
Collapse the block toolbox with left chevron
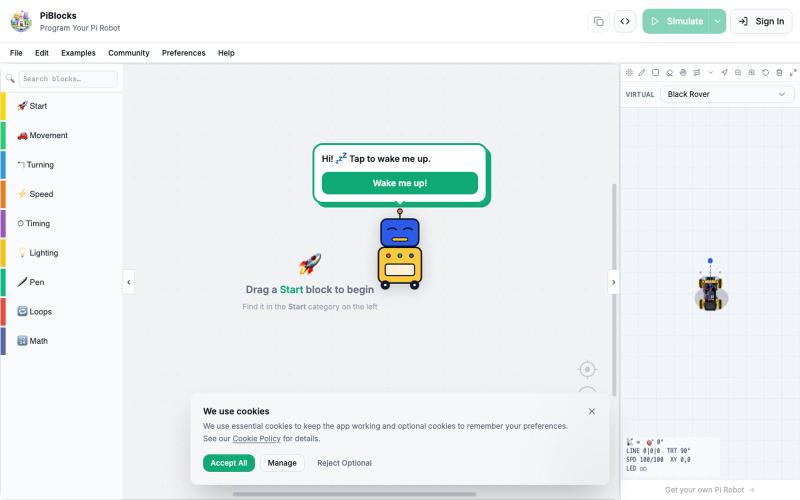129,282
